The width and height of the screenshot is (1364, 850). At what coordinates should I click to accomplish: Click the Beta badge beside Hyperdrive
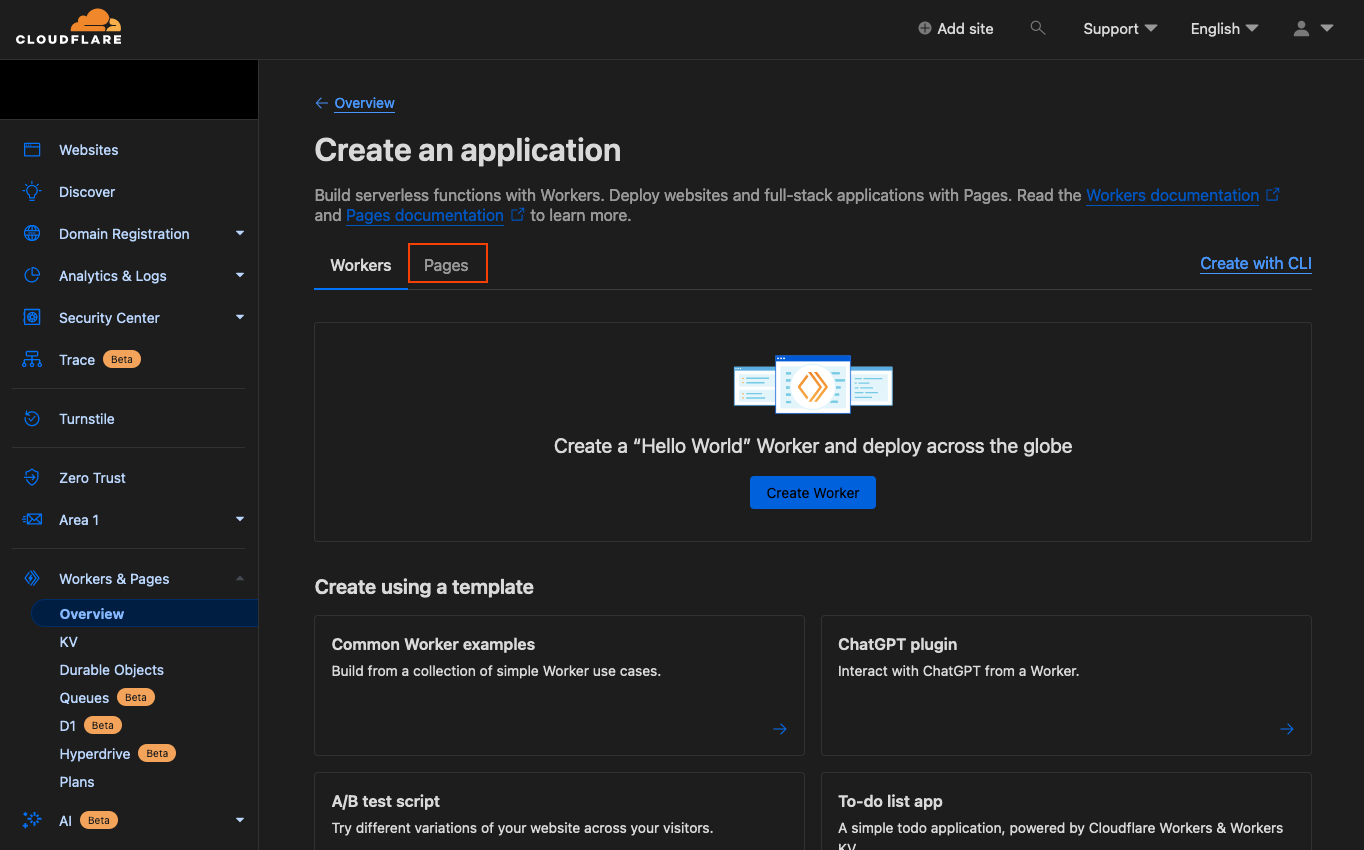157,754
